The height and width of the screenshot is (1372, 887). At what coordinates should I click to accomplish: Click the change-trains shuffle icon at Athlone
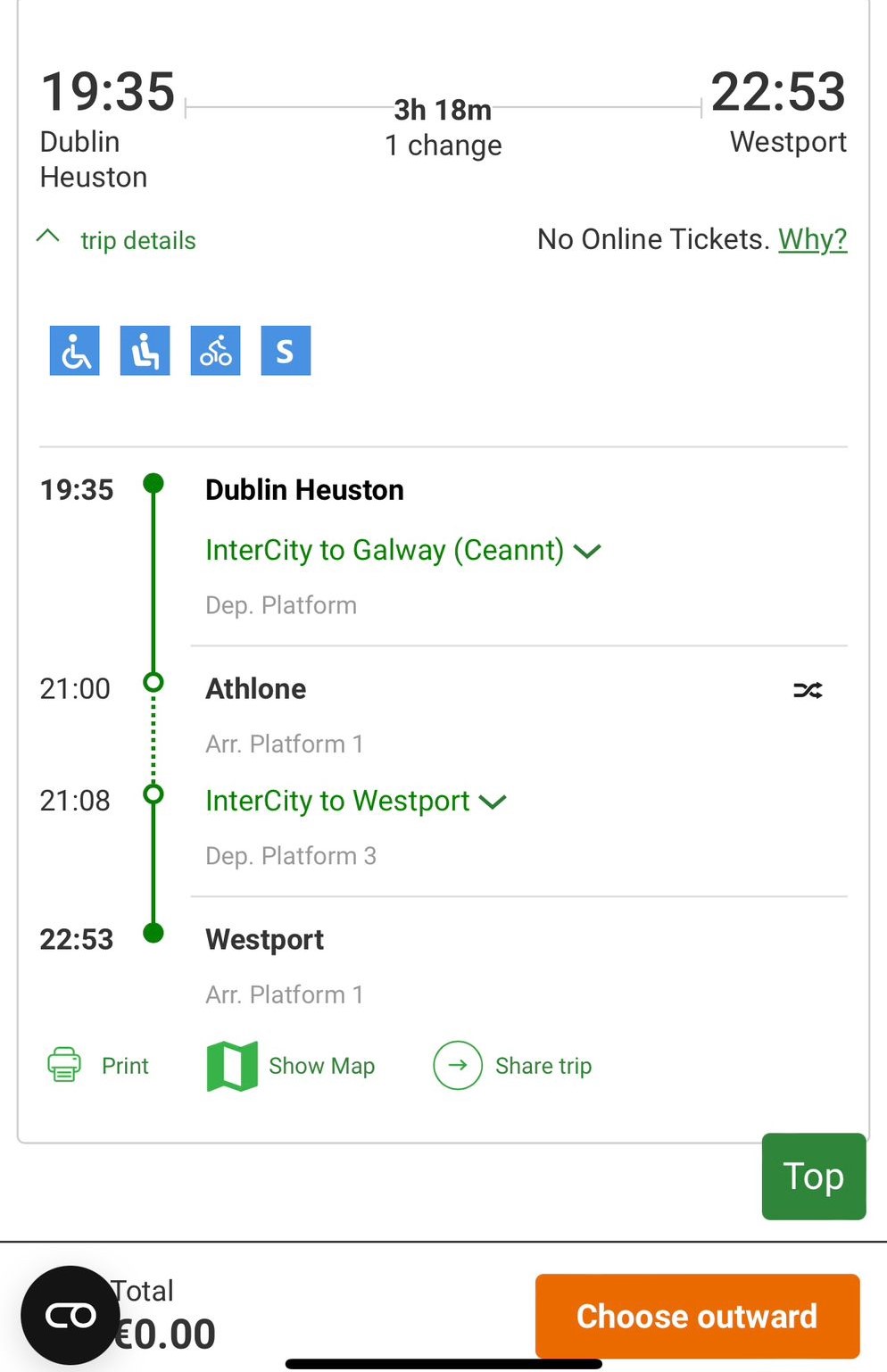808,690
